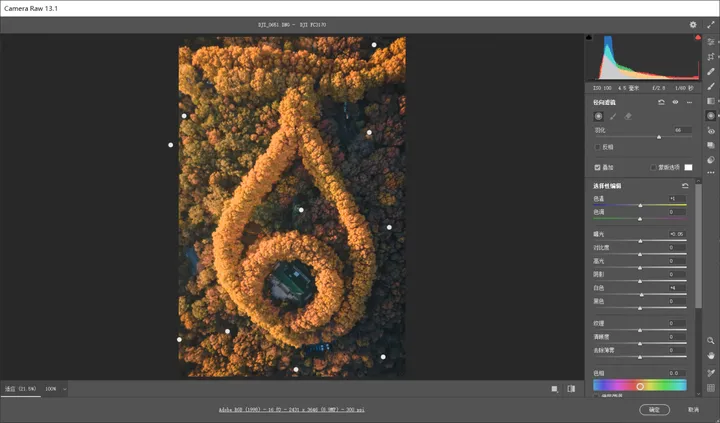This screenshot has height=423, width=720.
Task: Select the Spot Removal healing tool
Action: tap(711, 71)
